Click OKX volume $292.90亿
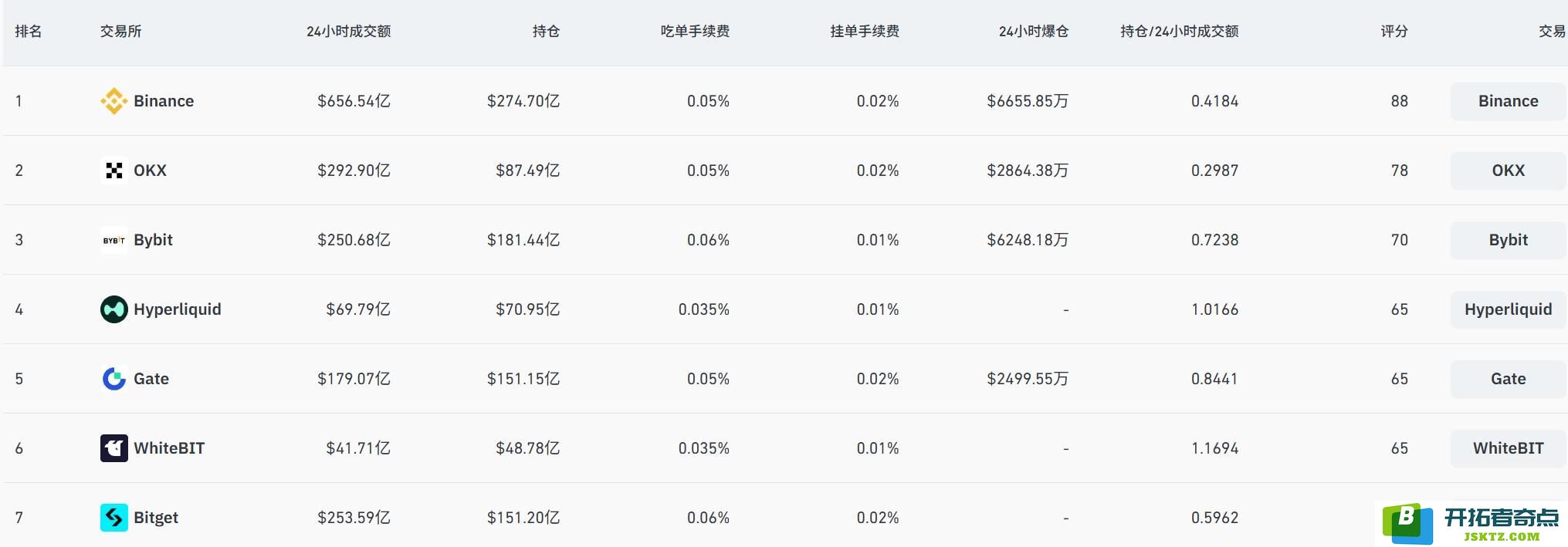1568x547 pixels. pos(354,171)
